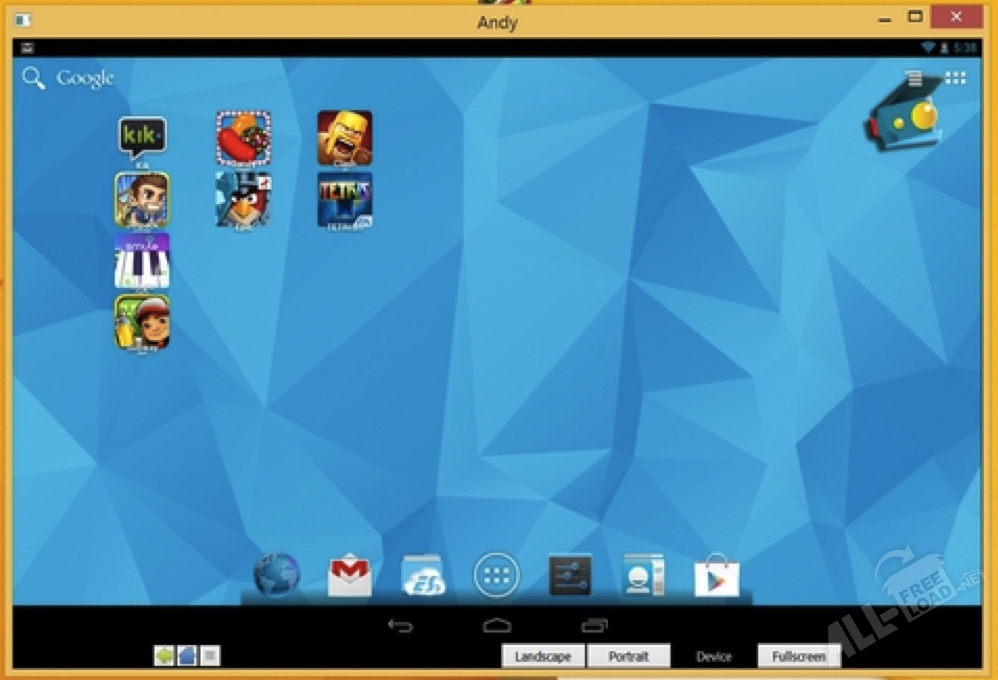Viewport: 998px width, 680px height.
Task: Open Clash of Clans game
Action: [x=345, y=138]
